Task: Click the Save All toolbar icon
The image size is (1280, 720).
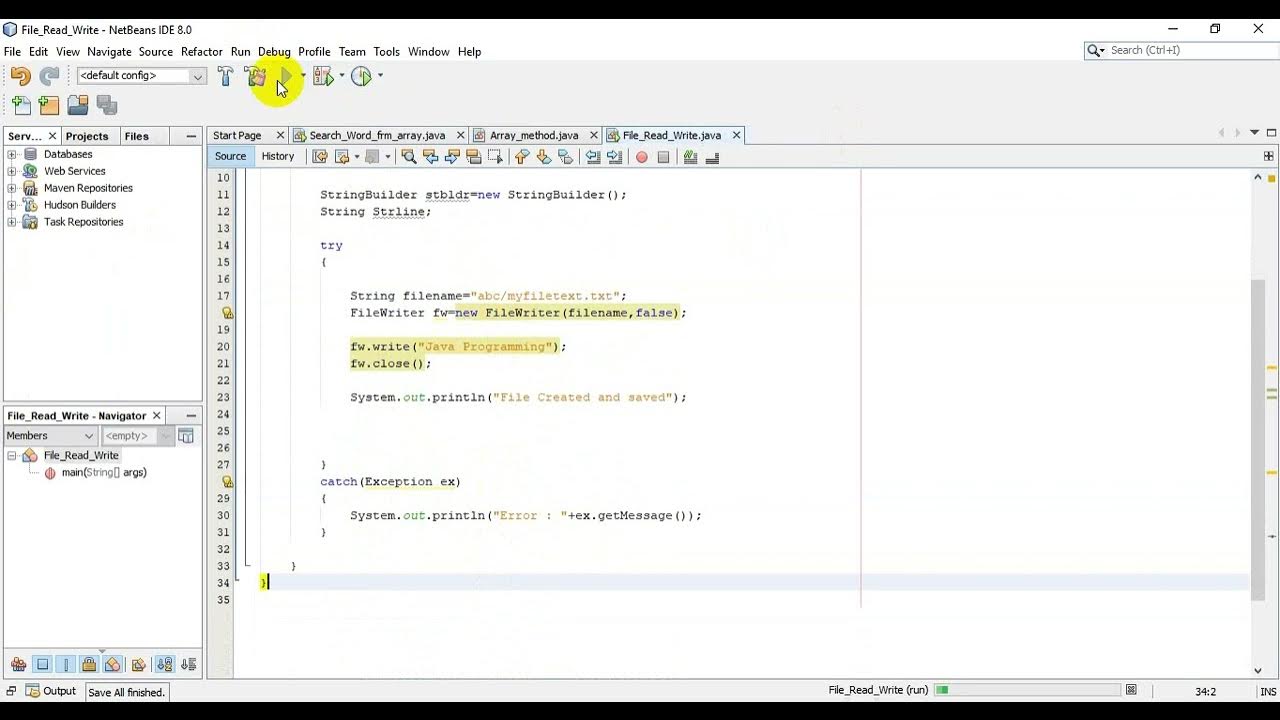Action: (x=107, y=105)
